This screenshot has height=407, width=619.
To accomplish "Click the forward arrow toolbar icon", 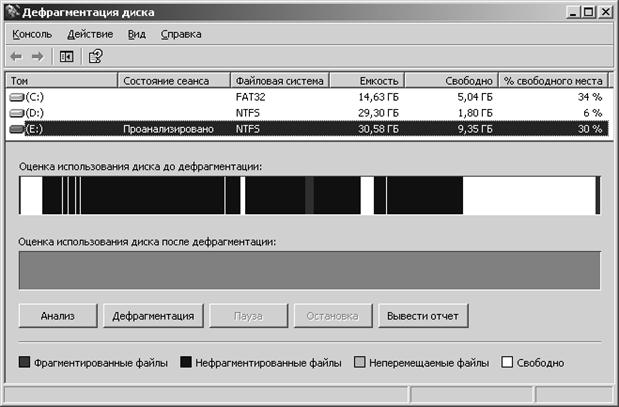I will tap(38, 56).
